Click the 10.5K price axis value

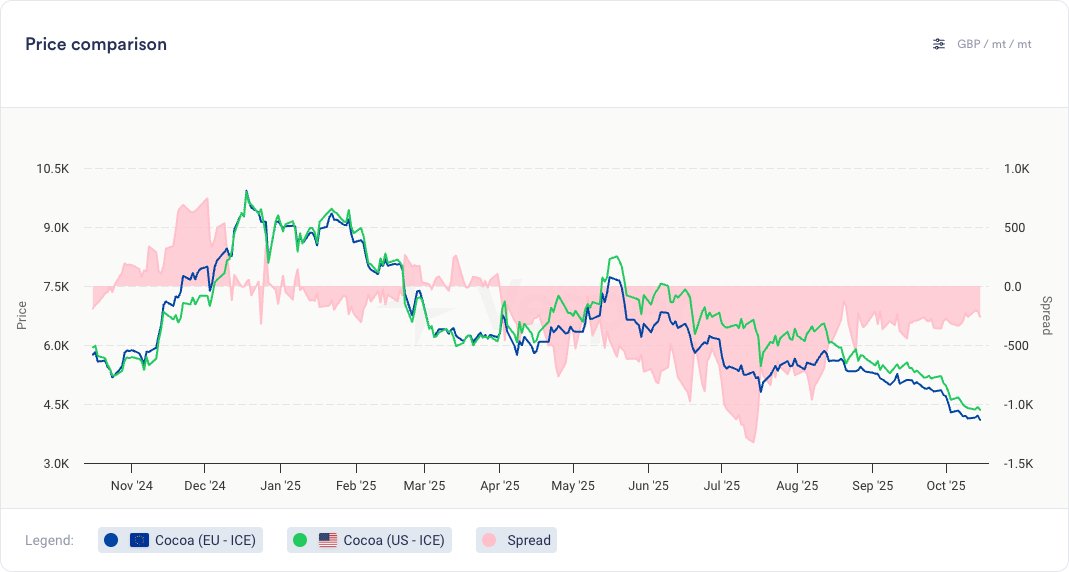click(x=52, y=169)
